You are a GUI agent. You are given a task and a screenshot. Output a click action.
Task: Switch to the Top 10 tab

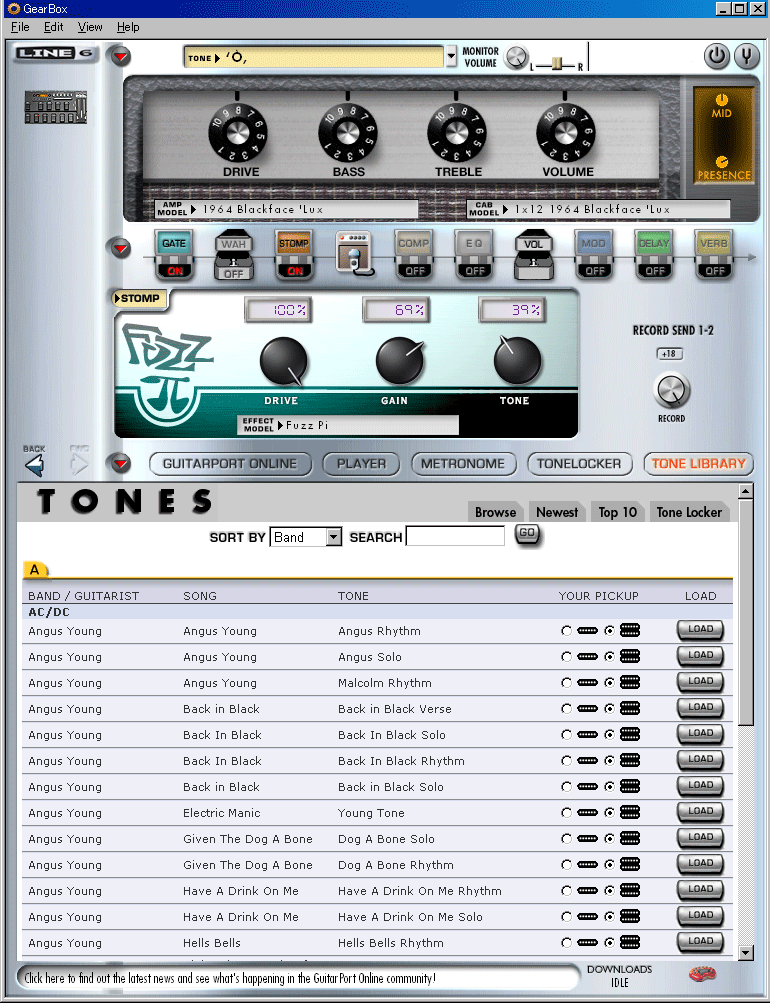tap(618, 512)
